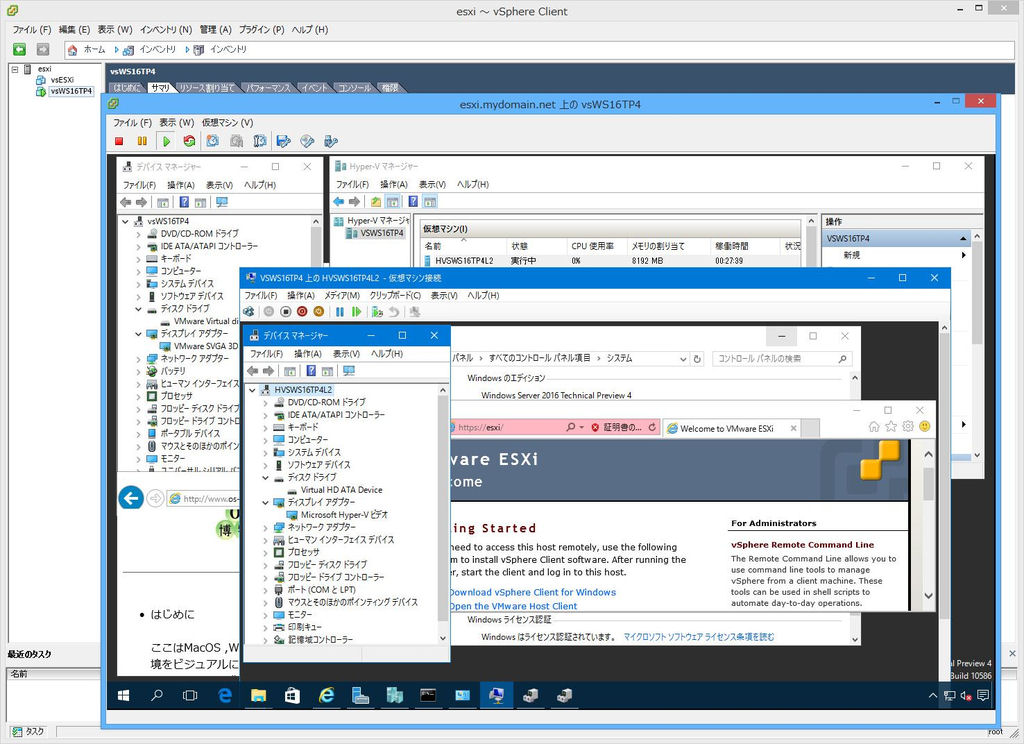
Task: Collapse the vsWS16TP4 root node in Device Manager
Action: coord(125,221)
